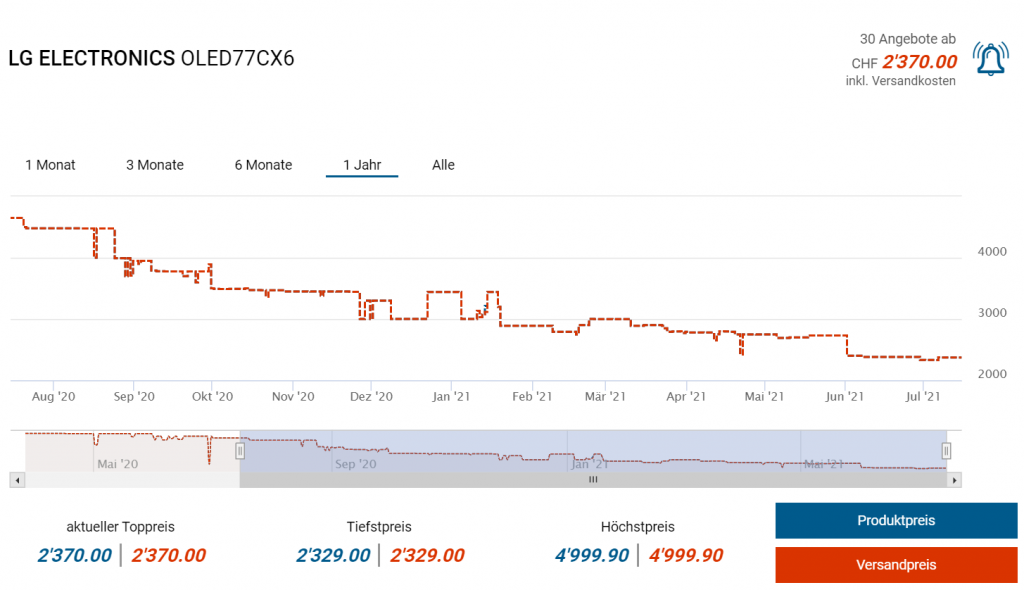Screen dimensions: 1024x590
Task: Toggle the Produktpreis series button
Action: (x=896, y=521)
